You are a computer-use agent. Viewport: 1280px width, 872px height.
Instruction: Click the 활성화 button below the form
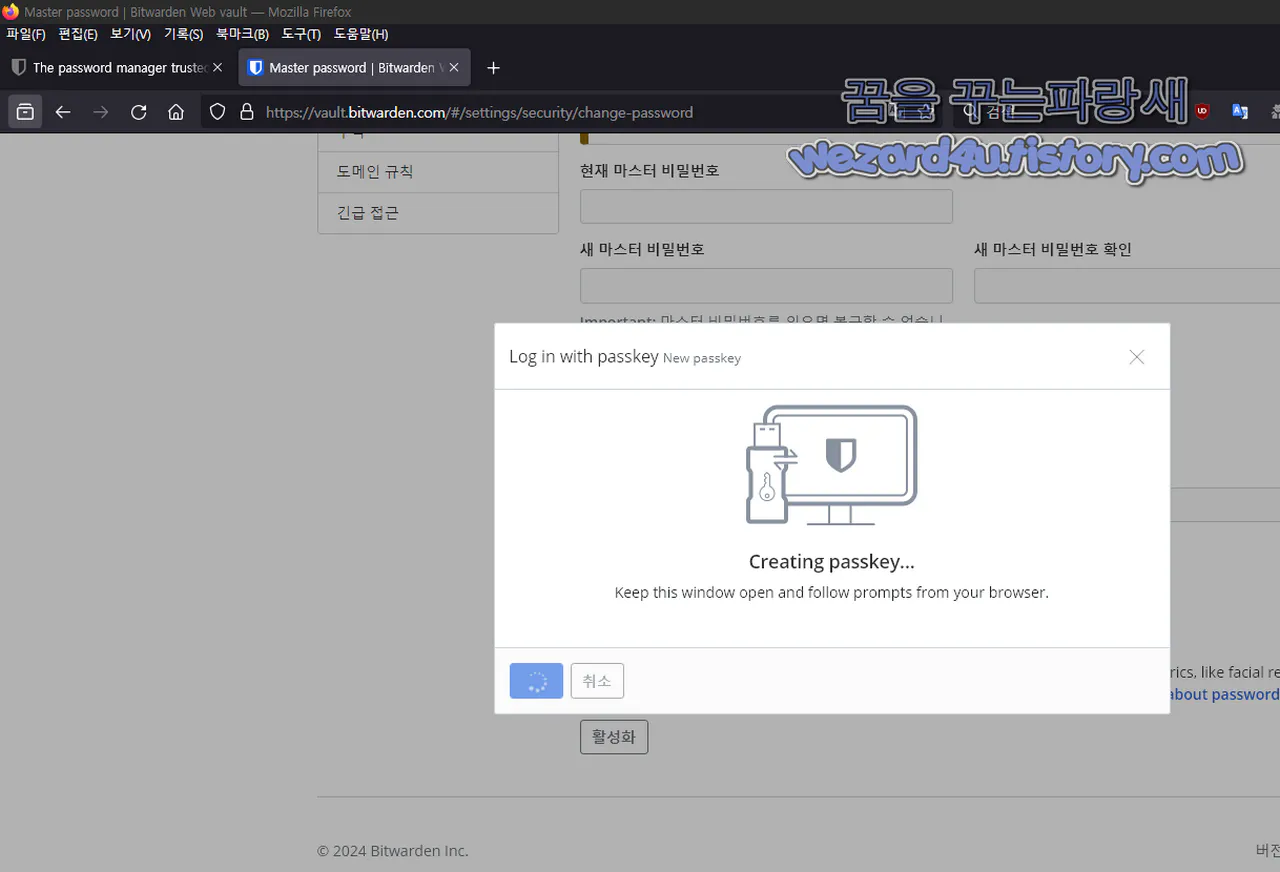coord(613,736)
